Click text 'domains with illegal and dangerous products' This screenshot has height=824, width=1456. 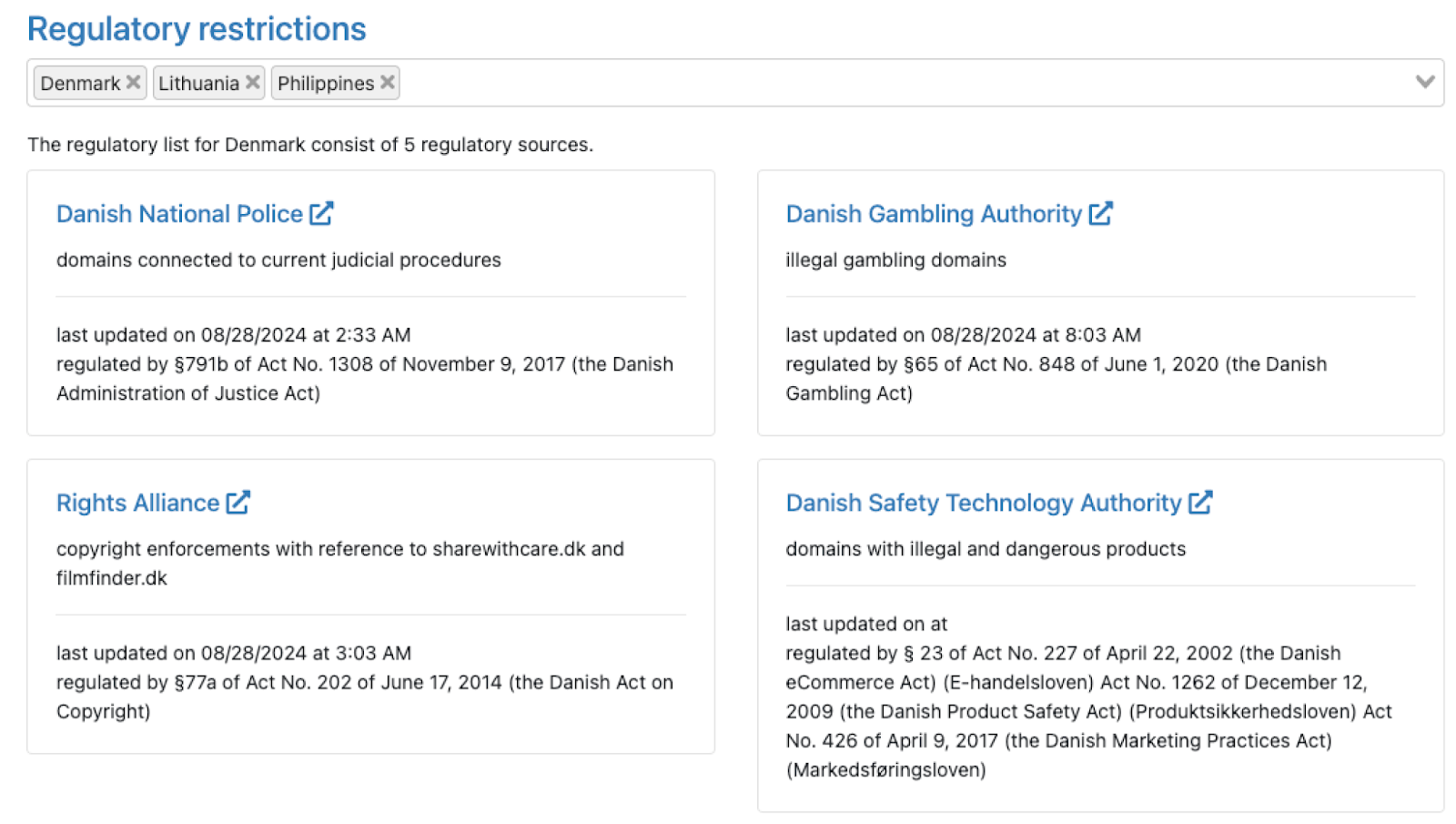point(986,549)
